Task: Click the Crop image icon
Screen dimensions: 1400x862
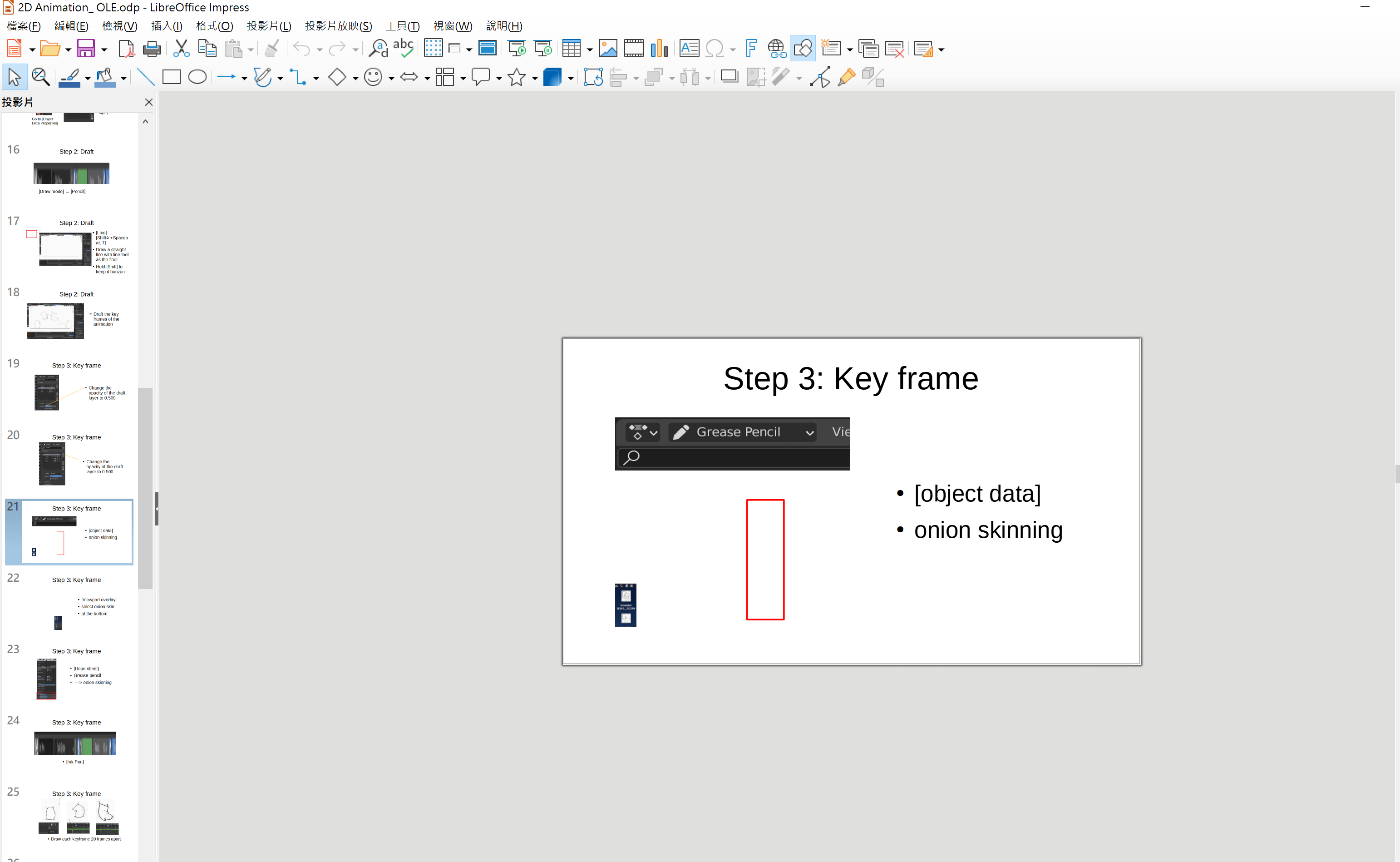Action: coord(755,77)
